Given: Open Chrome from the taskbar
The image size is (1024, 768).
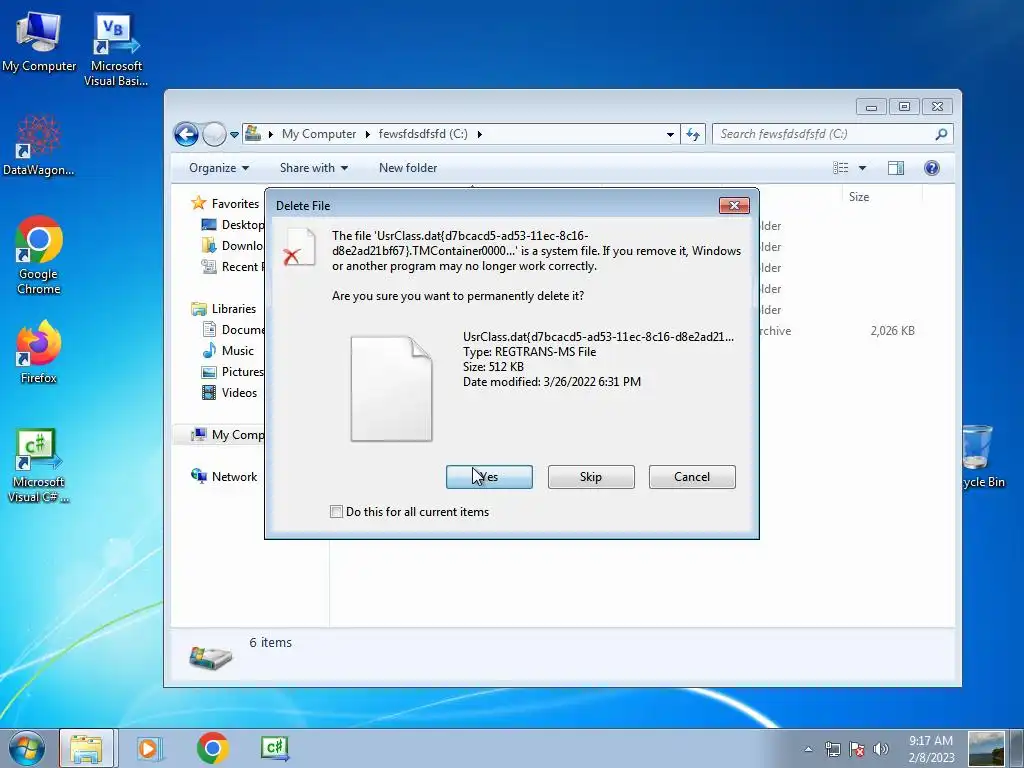Looking at the screenshot, I should tap(212, 748).
